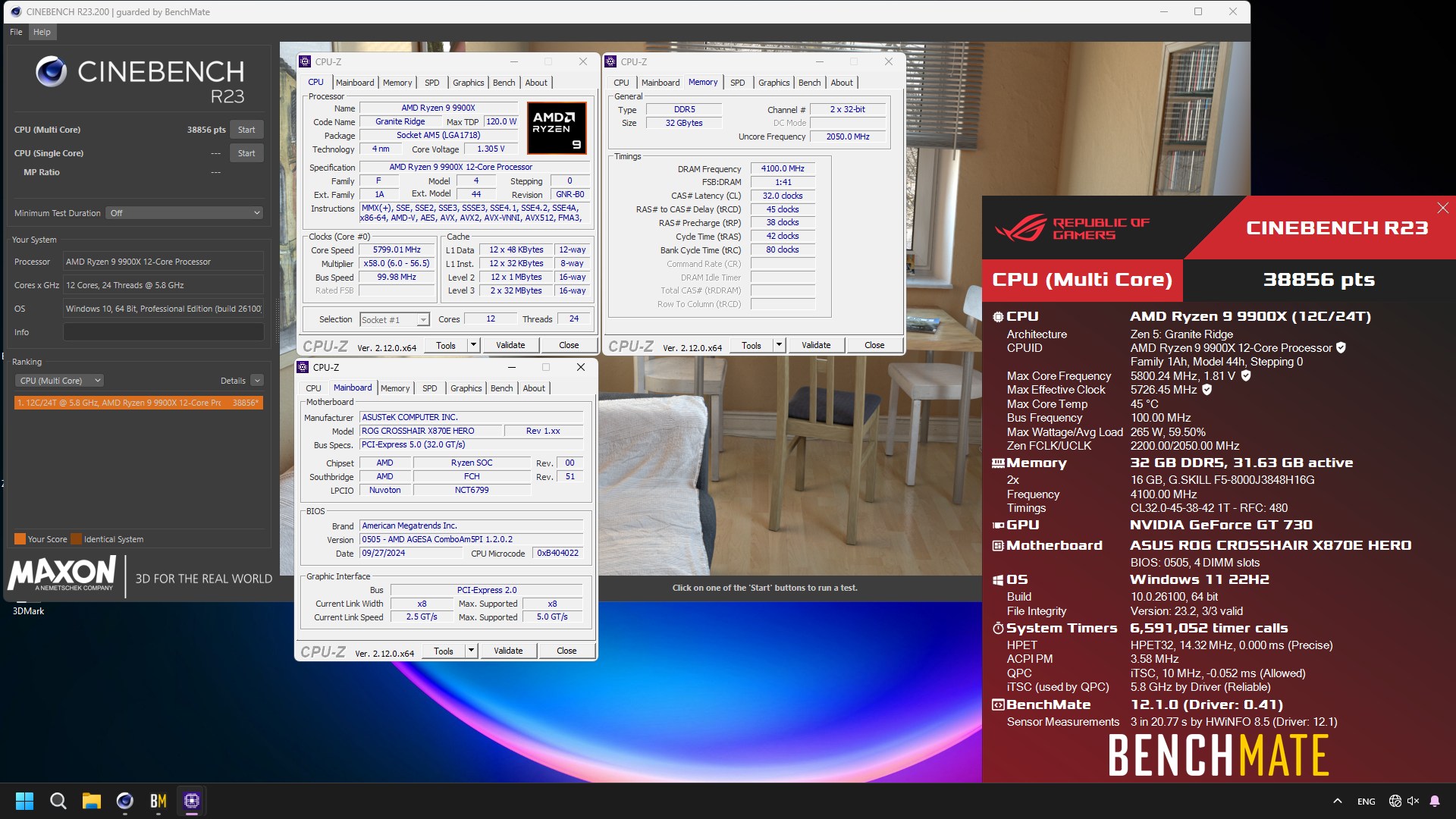Screen dimensions: 1456x819
Task: Click Validate in CPU-Z CPU window
Action: tap(510, 345)
